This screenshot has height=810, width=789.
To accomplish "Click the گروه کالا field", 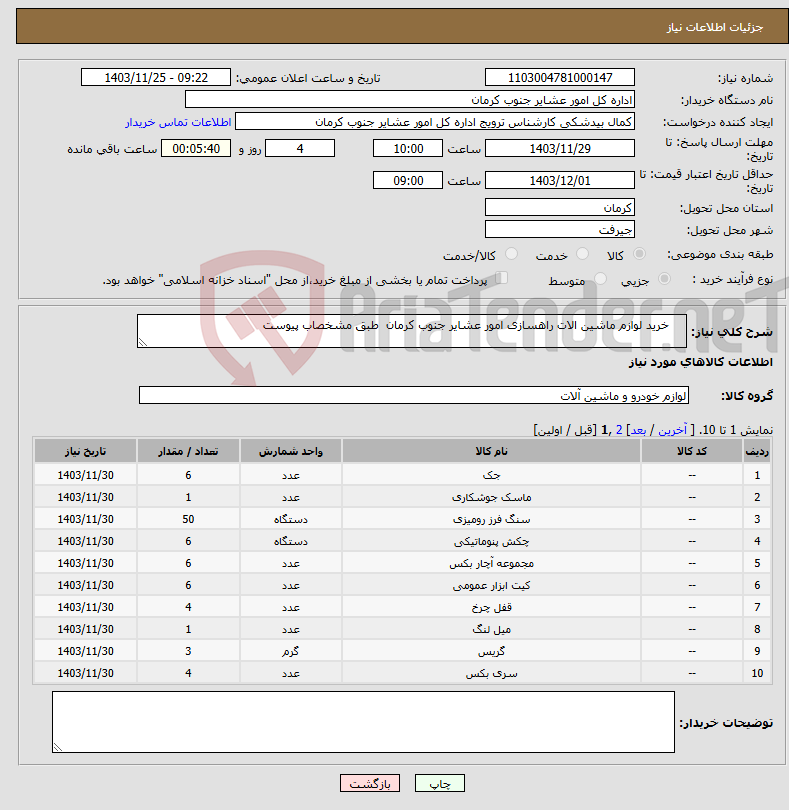I will click(x=414, y=395).
